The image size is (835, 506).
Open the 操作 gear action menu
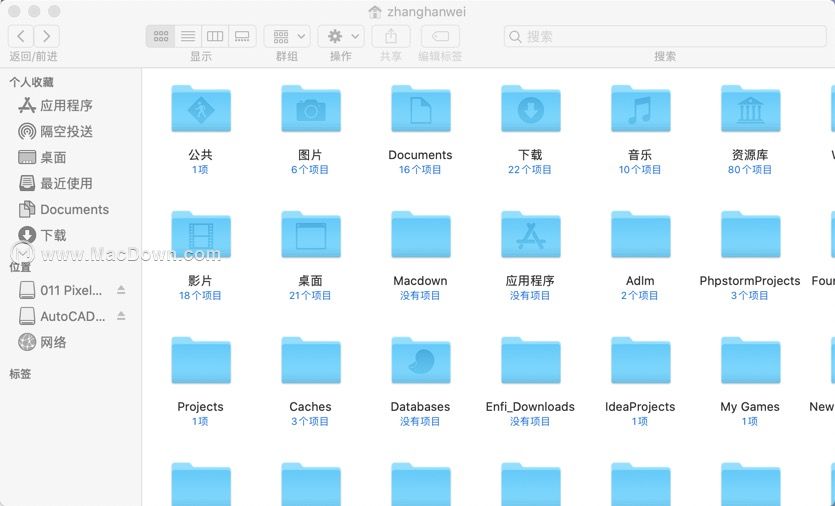[x=341, y=36]
